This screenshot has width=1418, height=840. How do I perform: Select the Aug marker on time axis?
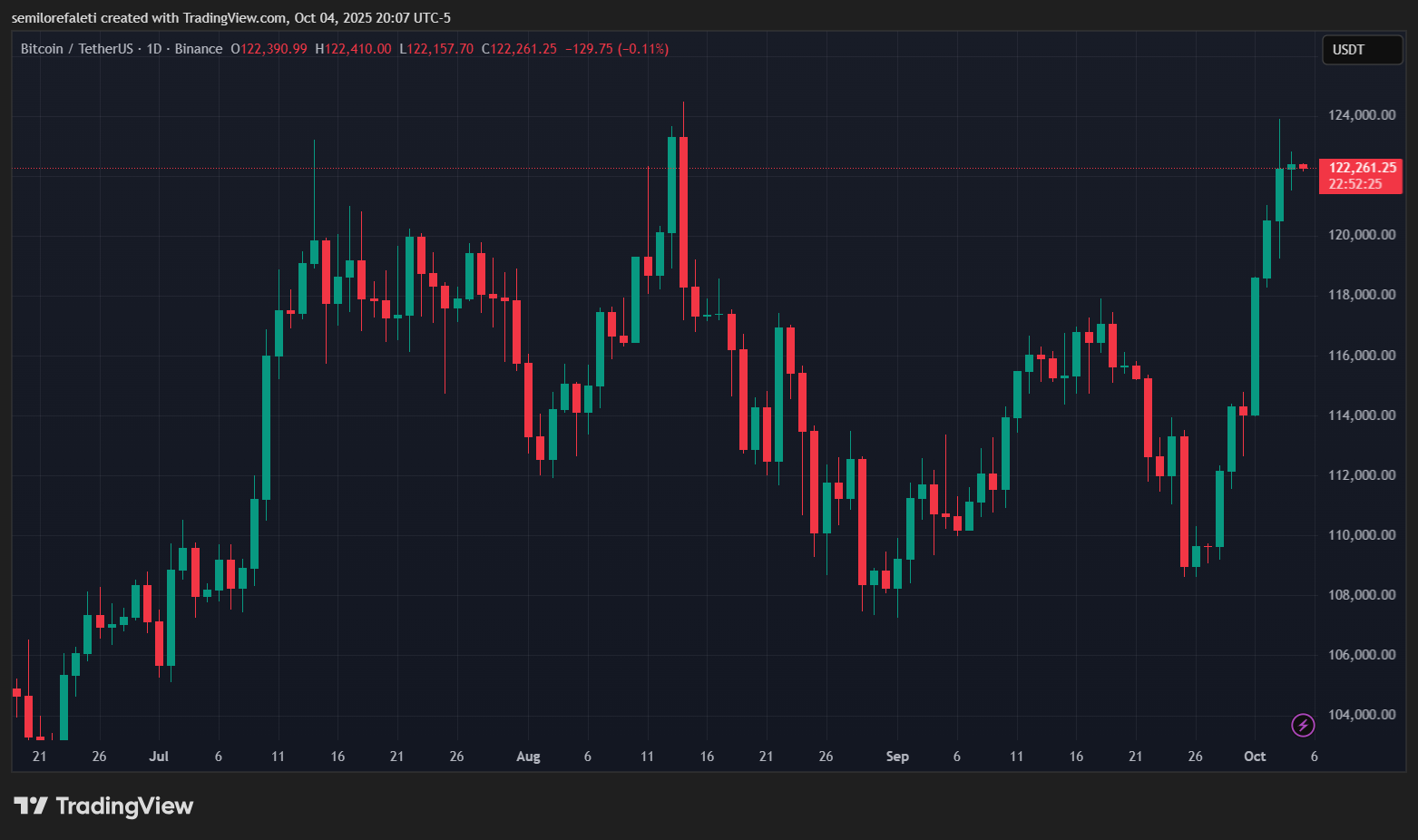tap(528, 757)
